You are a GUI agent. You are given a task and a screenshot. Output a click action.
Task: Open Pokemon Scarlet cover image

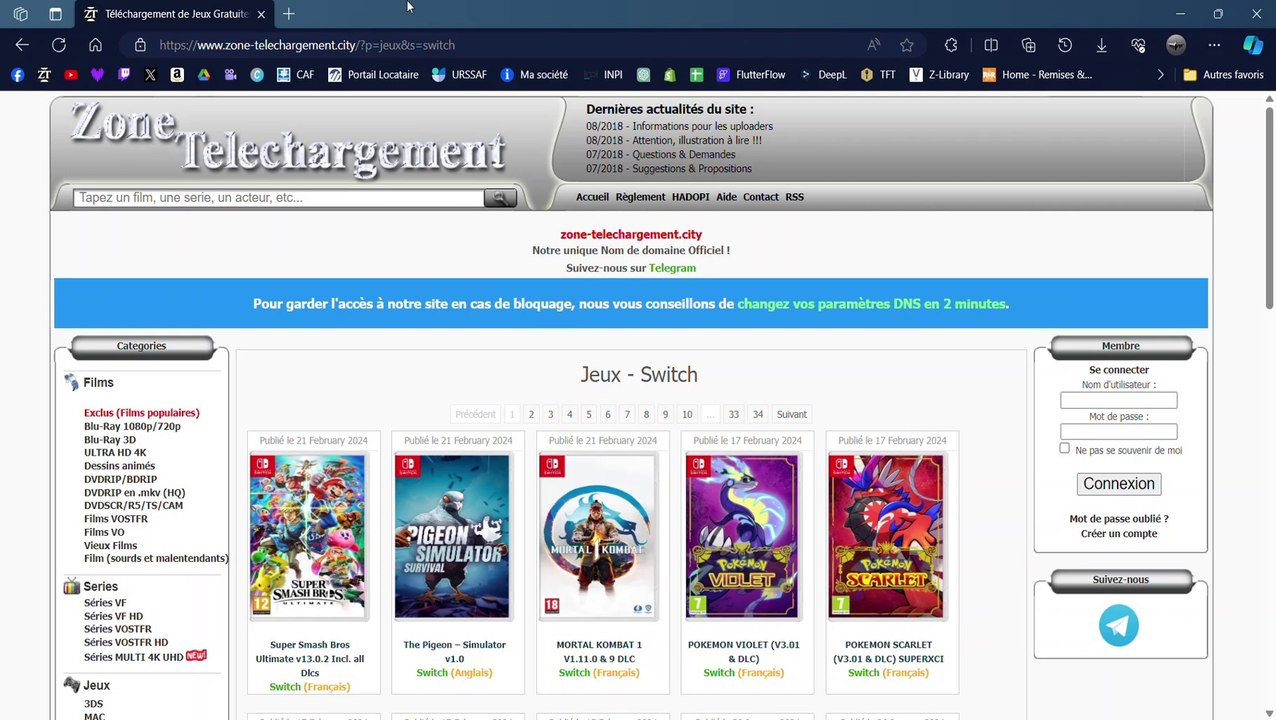[886, 536]
